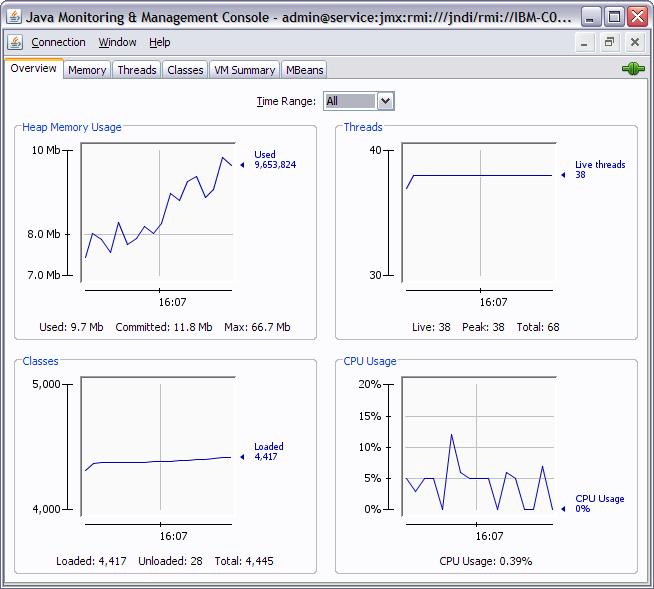Click the Heap Memory Usage panel title

click(x=72, y=127)
